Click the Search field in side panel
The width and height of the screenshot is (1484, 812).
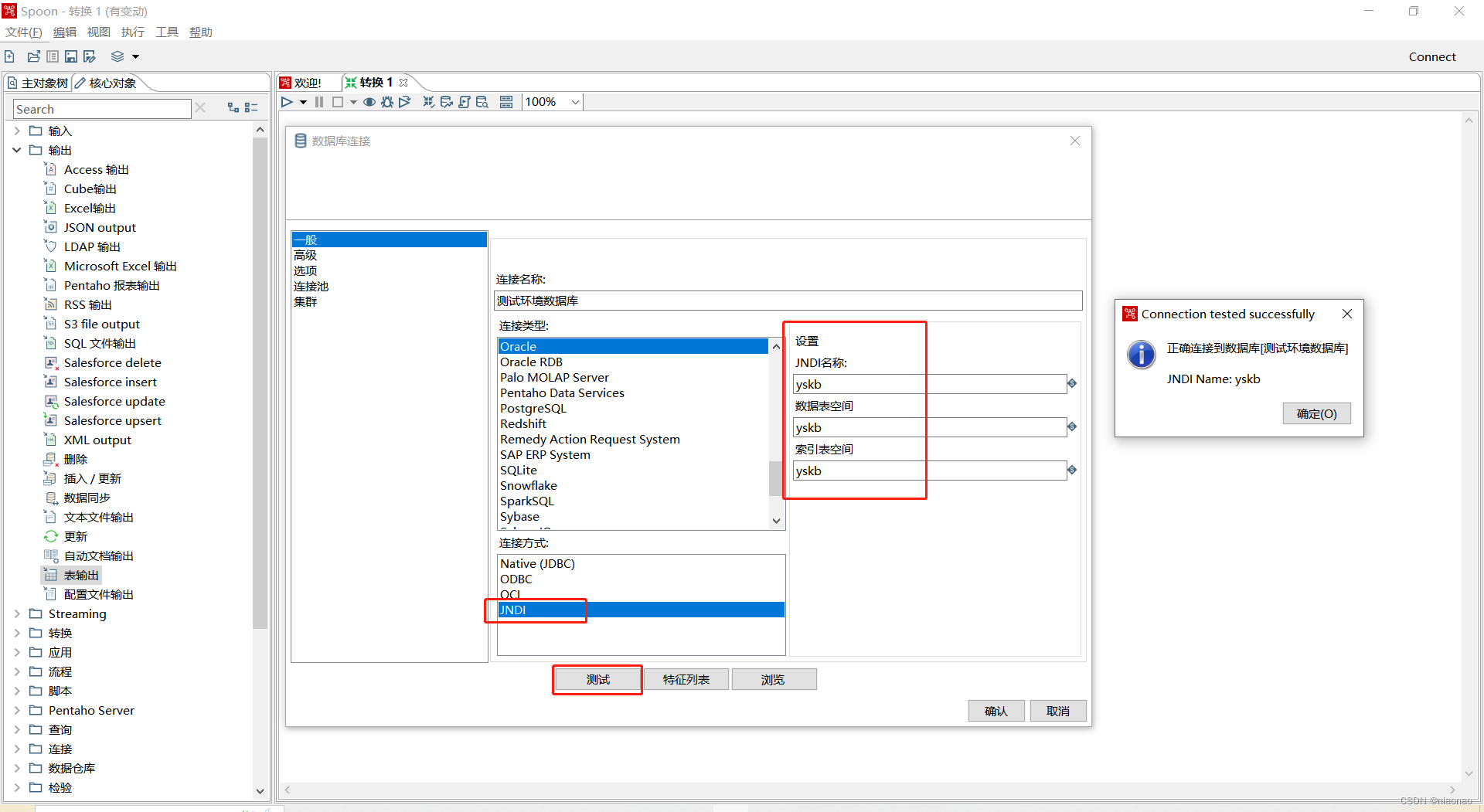click(x=102, y=109)
